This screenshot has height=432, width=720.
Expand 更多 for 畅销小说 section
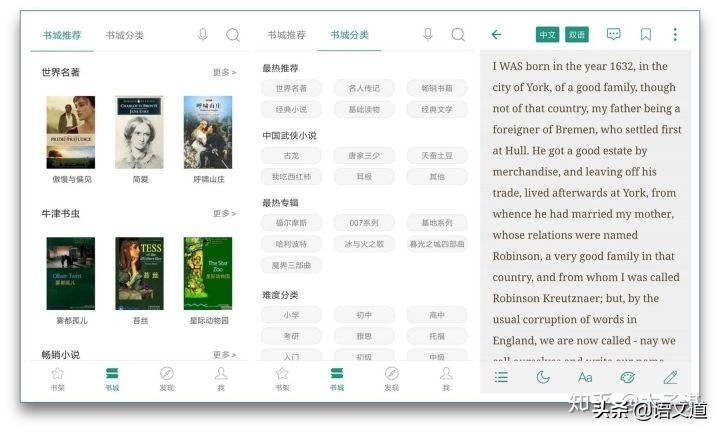pos(225,354)
